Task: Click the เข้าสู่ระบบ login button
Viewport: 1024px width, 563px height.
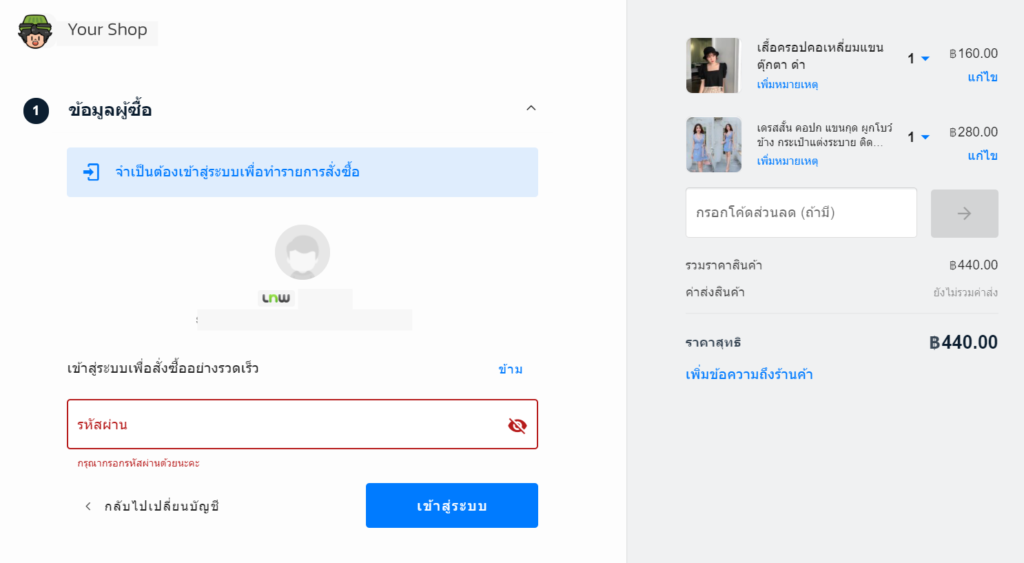Action: tap(451, 506)
